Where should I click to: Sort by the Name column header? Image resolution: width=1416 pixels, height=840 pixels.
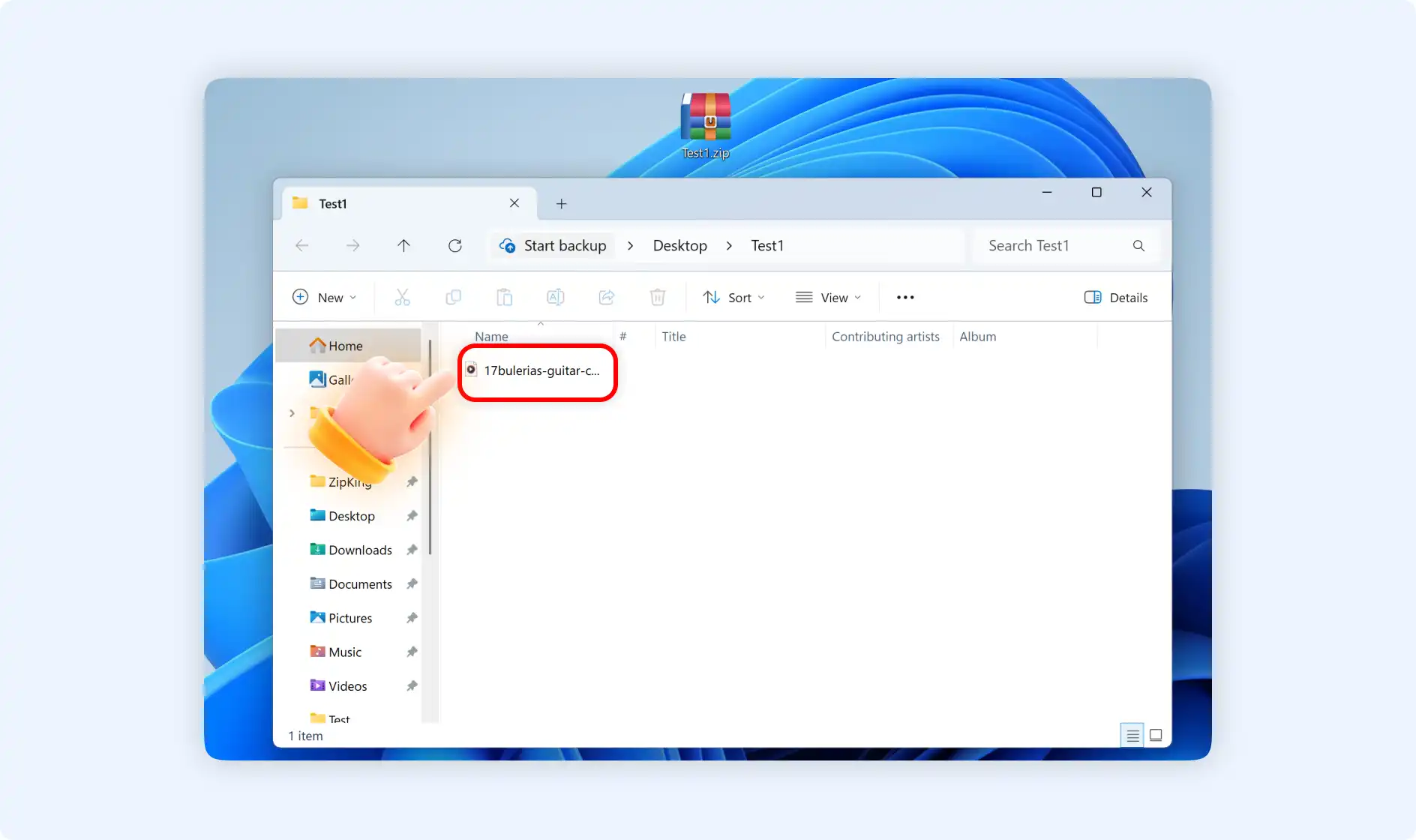[x=491, y=337]
